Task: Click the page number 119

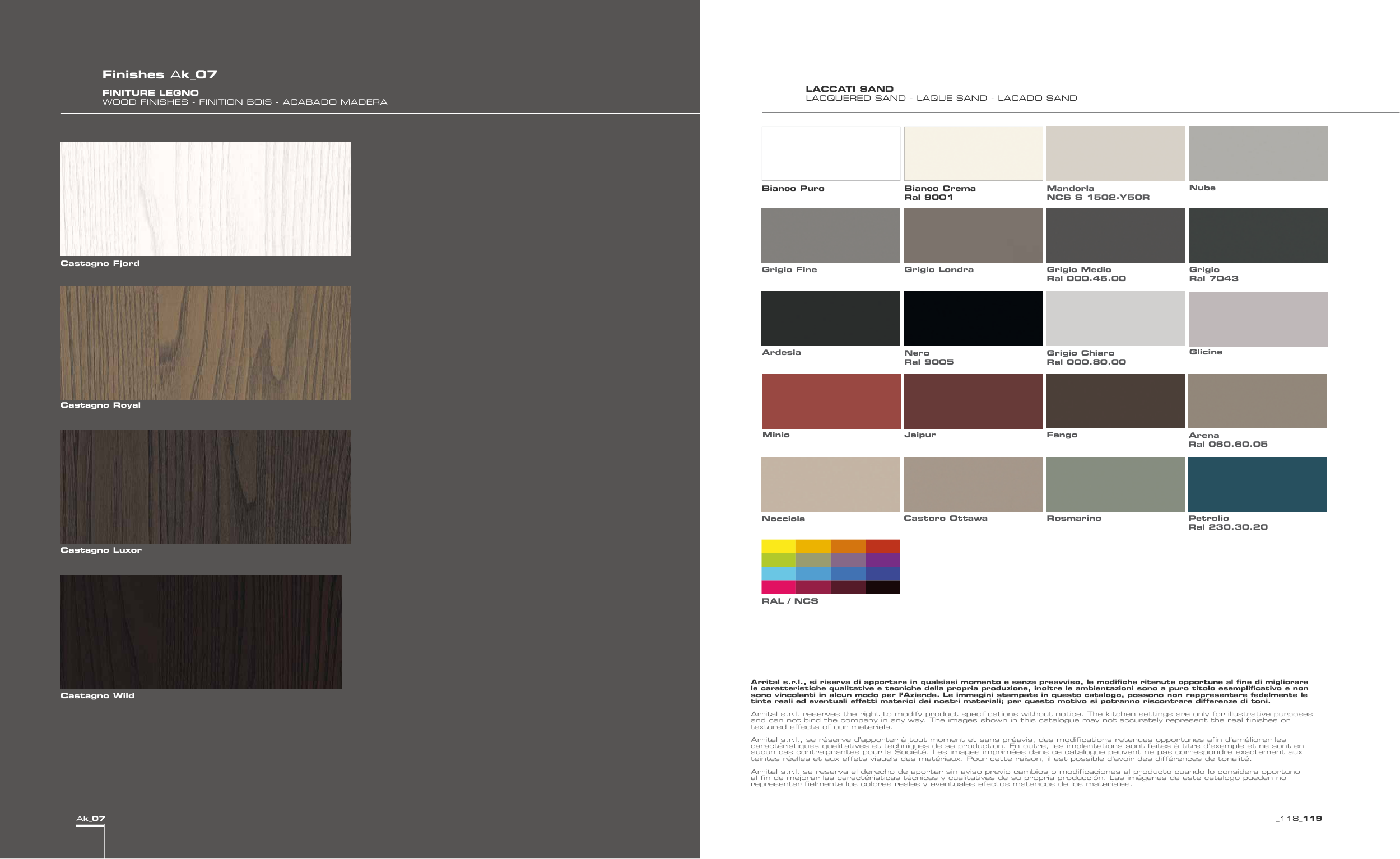Action: point(1313,818)
